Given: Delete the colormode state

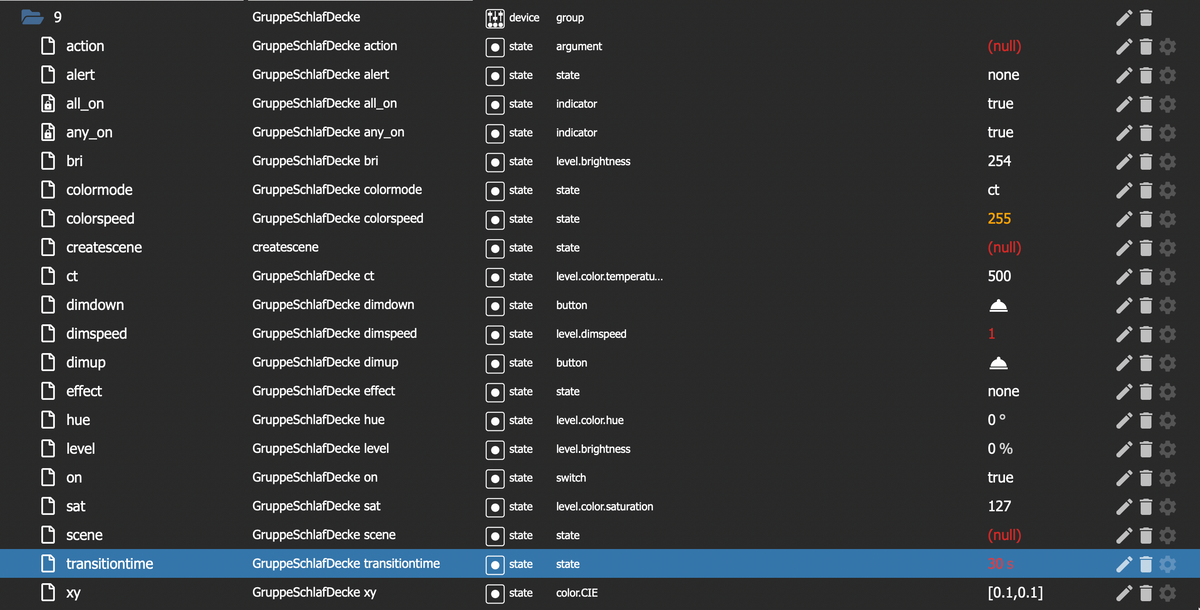Looking at the screenshot, I should click(1146, 190).
